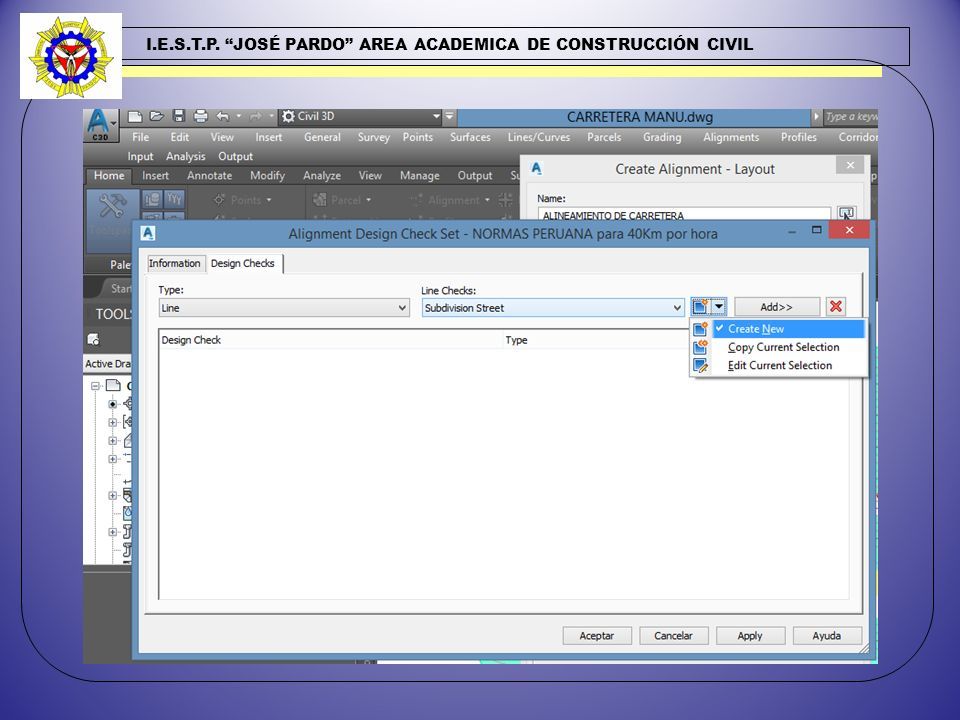
Task: Click the Ayuda help button
Action: click(x=827, y=636)
